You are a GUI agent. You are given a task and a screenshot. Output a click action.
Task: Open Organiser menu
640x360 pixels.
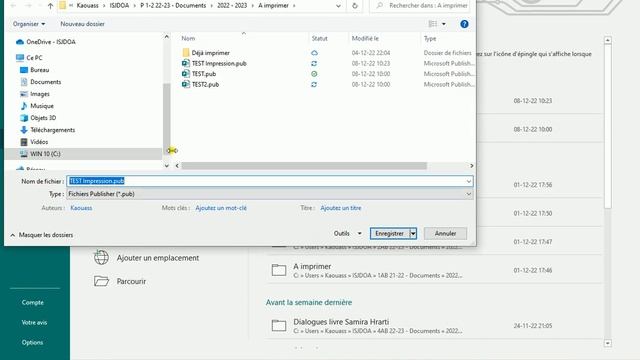[29, 24]
